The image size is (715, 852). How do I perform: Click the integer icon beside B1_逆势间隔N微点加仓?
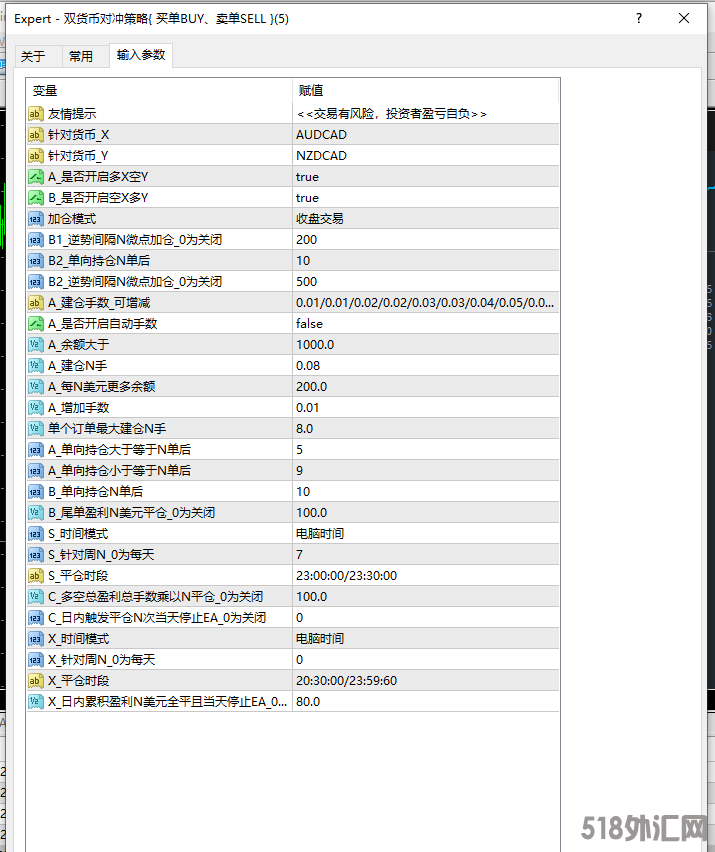point(35,240)
